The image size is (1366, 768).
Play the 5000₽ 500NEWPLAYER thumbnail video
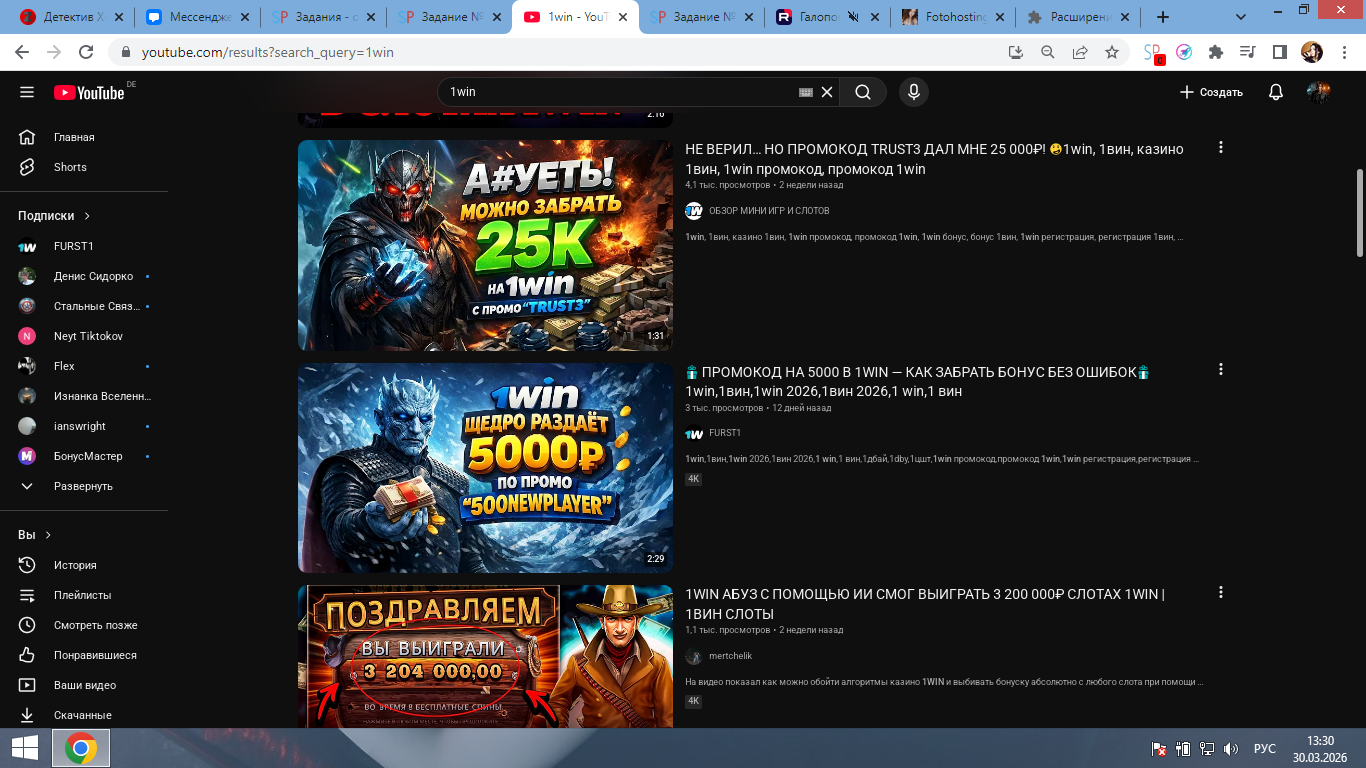tap(485, 468)
